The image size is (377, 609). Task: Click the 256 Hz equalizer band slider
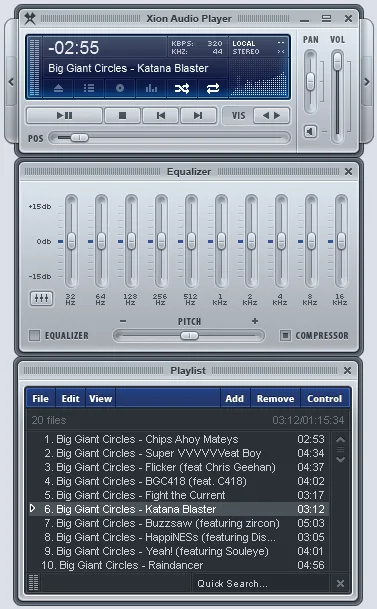point(161,241)
